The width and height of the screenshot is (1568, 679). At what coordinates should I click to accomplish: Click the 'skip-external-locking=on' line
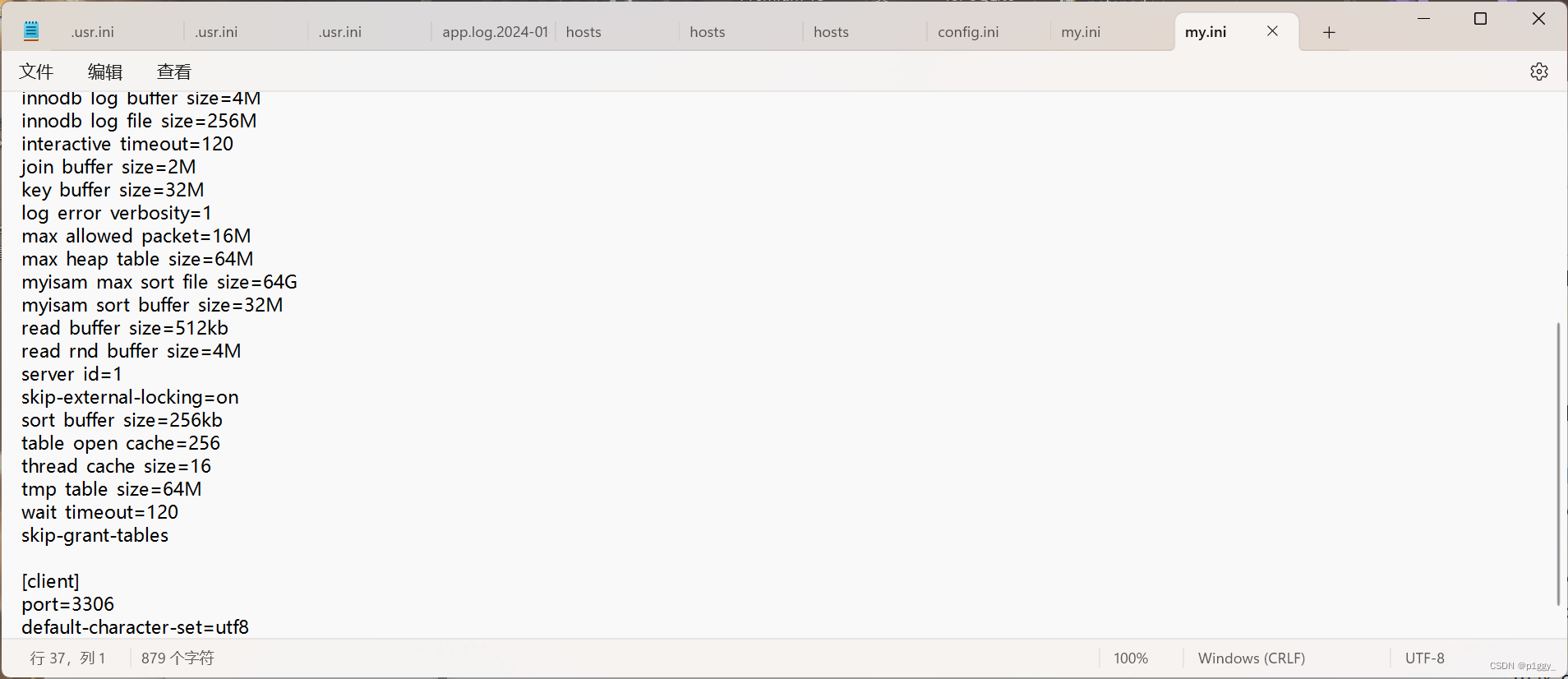click(x=130, y=397)
